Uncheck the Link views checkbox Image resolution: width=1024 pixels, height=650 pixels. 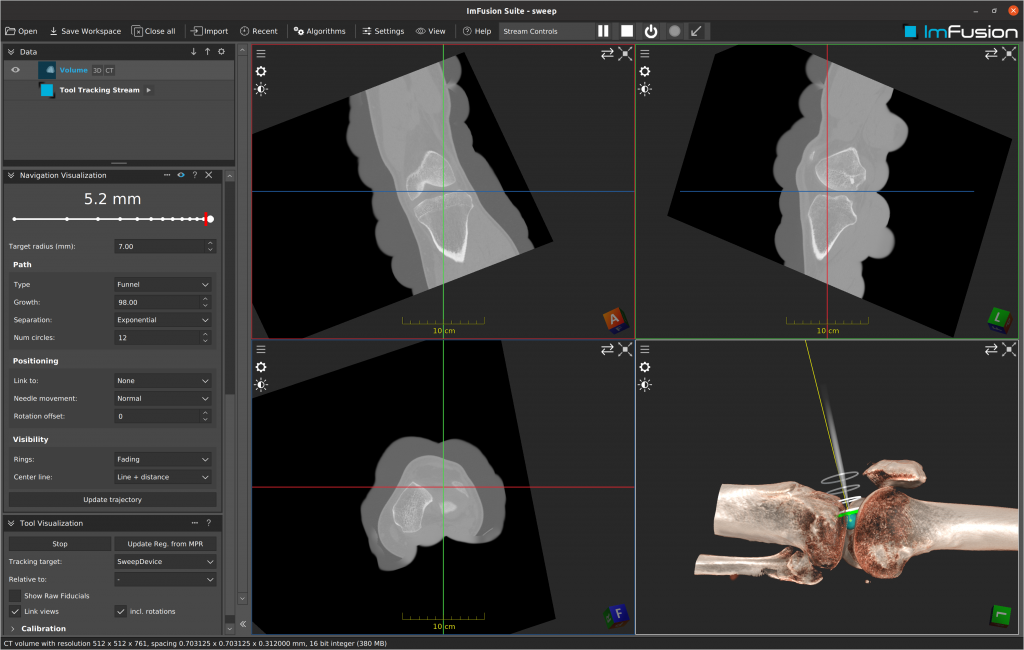(15, 611)
